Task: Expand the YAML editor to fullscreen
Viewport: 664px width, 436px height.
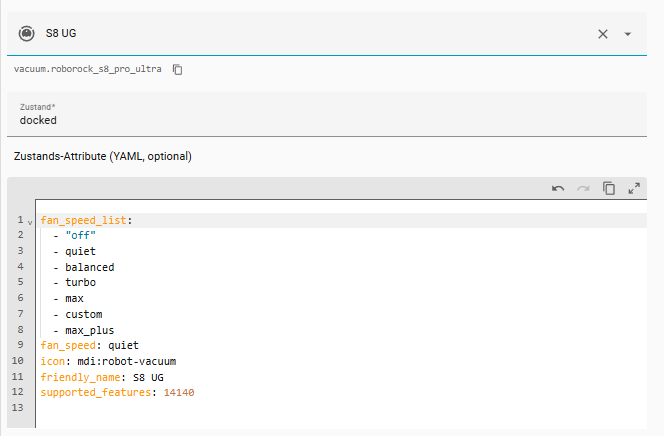Action: coord(633,188)
